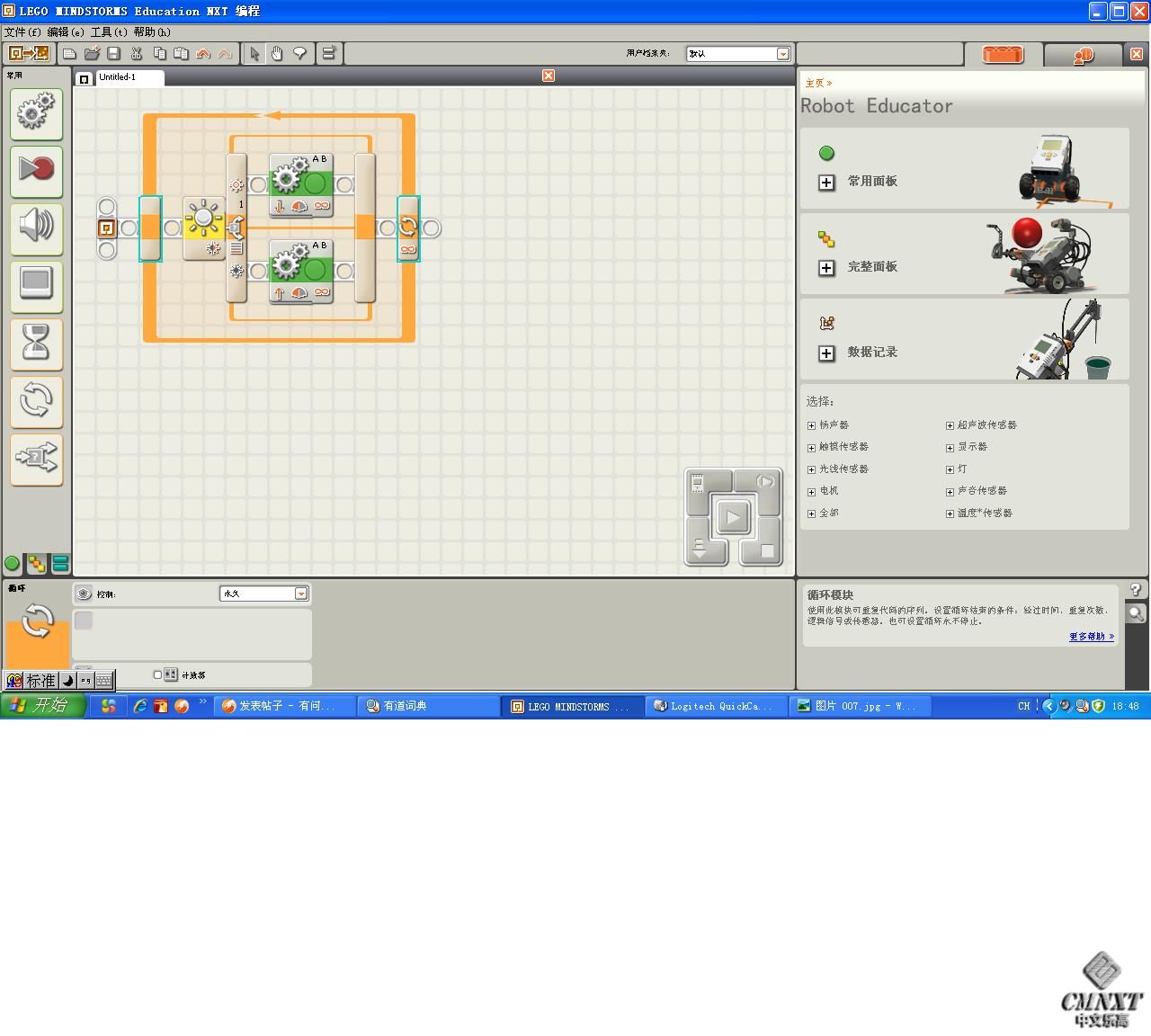Click the Windows 开始 start button

(x=43, y=706)
